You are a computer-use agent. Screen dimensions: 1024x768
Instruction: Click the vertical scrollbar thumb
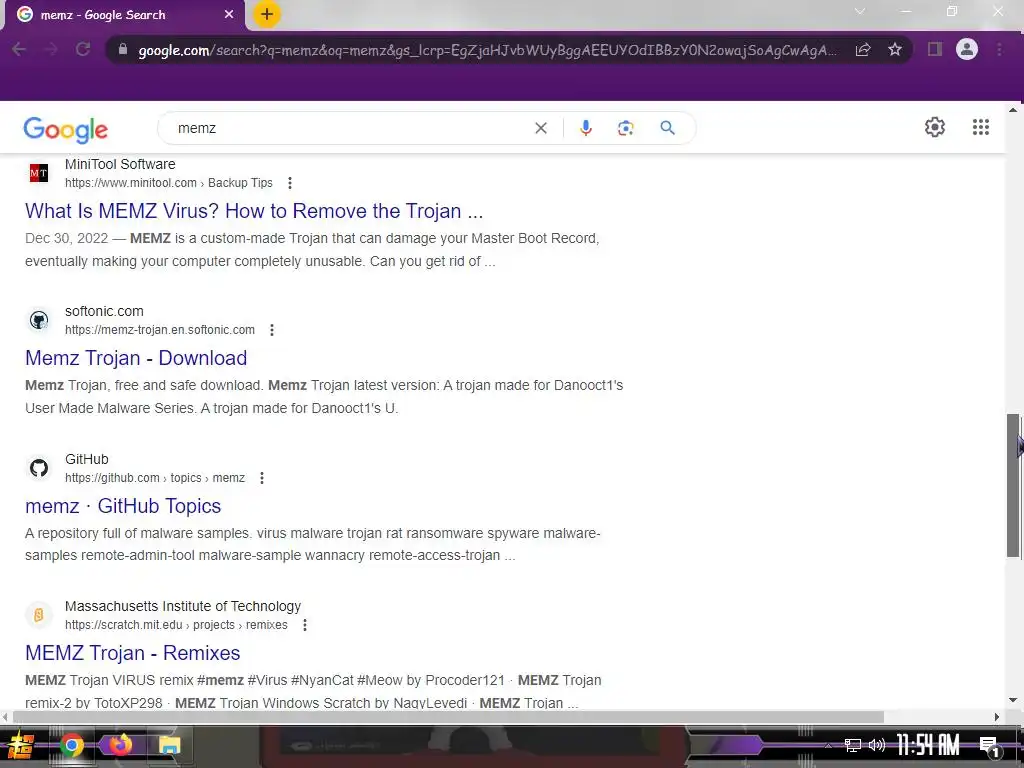1012,485
